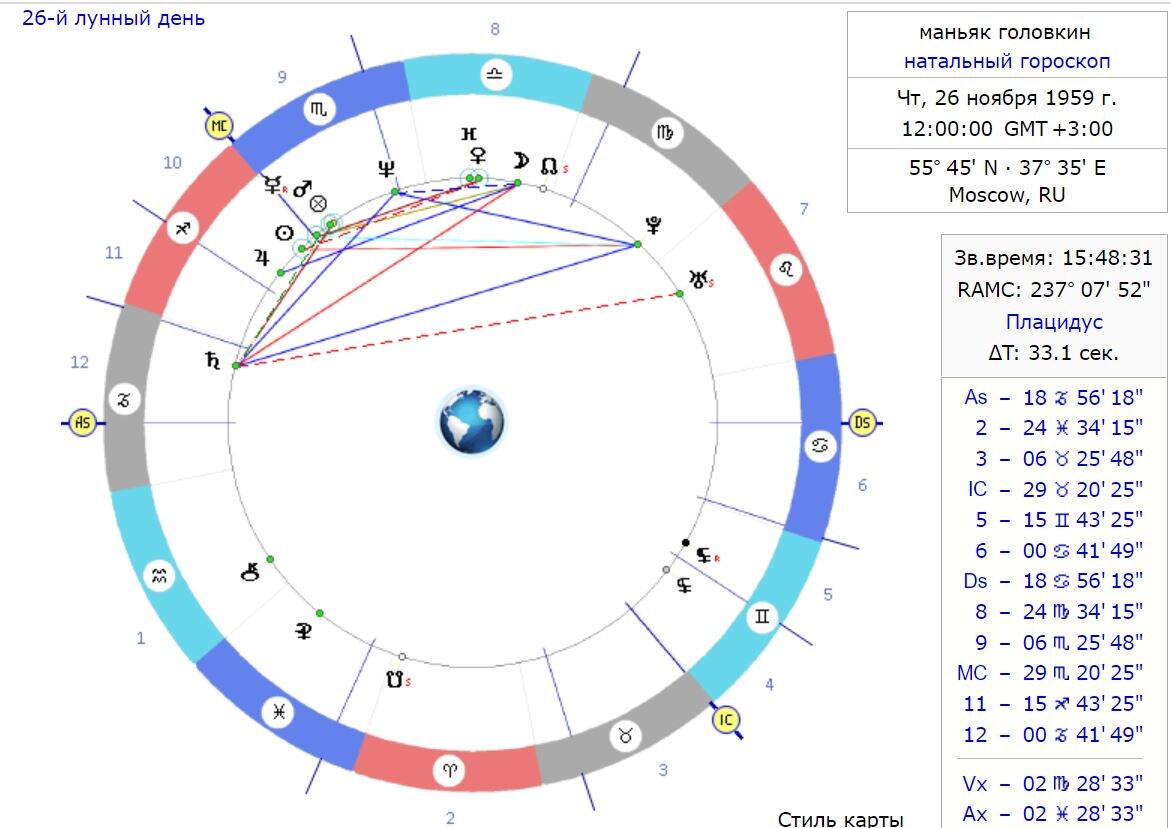Screen dimensions: 1171x828
Task: Click the 'ΔT: 33.1 сек.' value
Action: (x=1053, y=352)
